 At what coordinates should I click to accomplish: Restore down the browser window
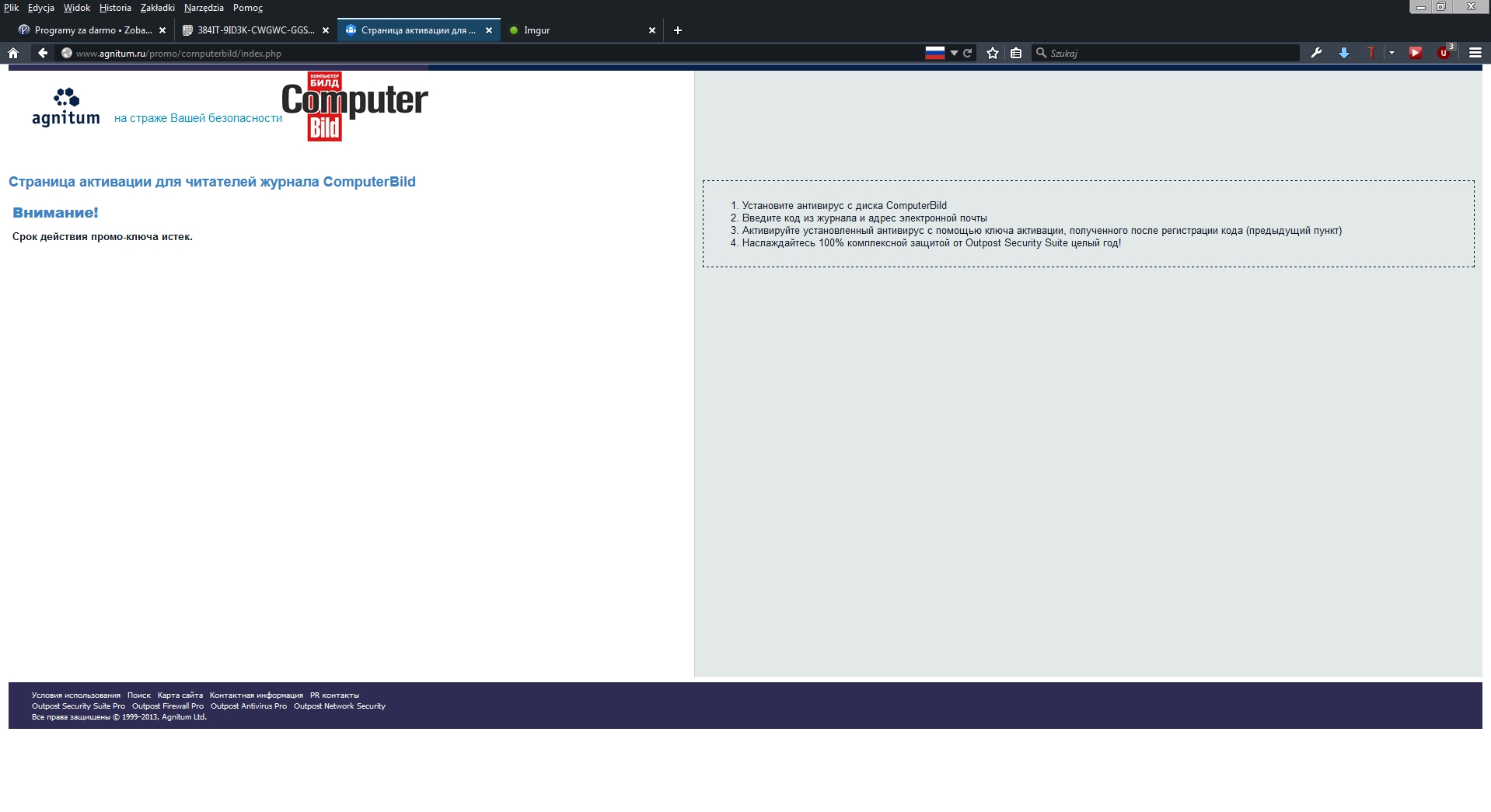(1440, 6)
